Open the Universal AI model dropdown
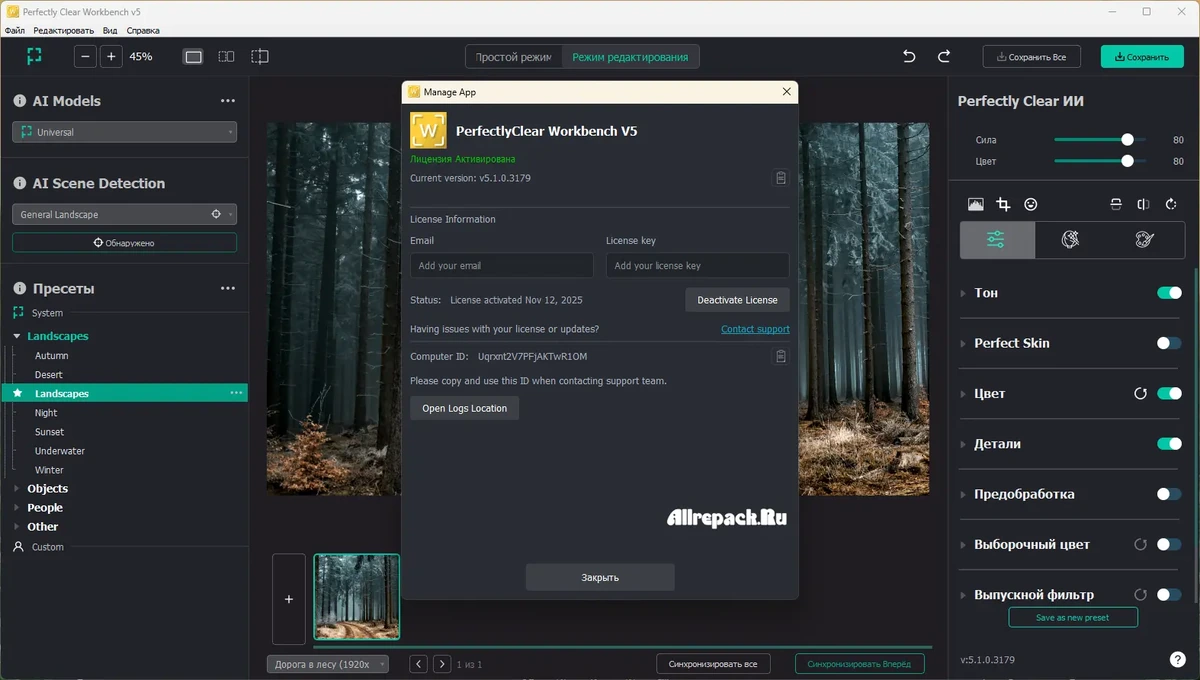The width and height of the screenshot is (1200, 680). (x=124, y=132)
